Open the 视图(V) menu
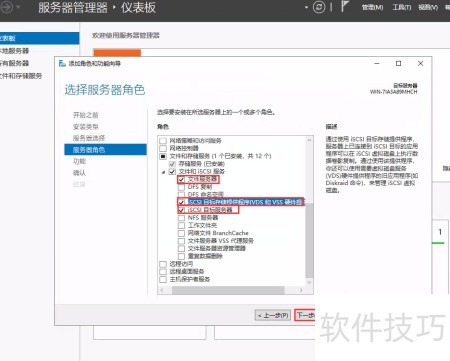 pyautogui.click(x=428, y=7)
